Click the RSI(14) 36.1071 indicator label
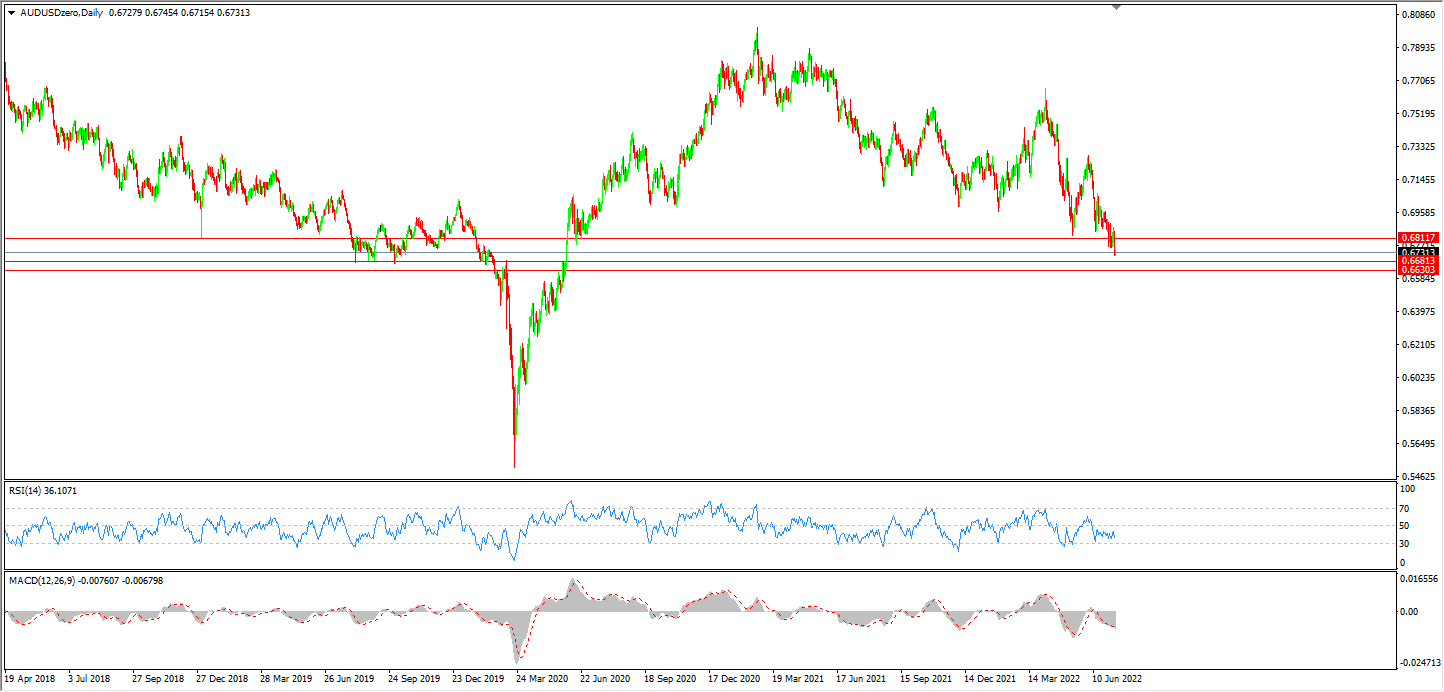This screenshot has width=1444, height=692. tap(43, 491)
